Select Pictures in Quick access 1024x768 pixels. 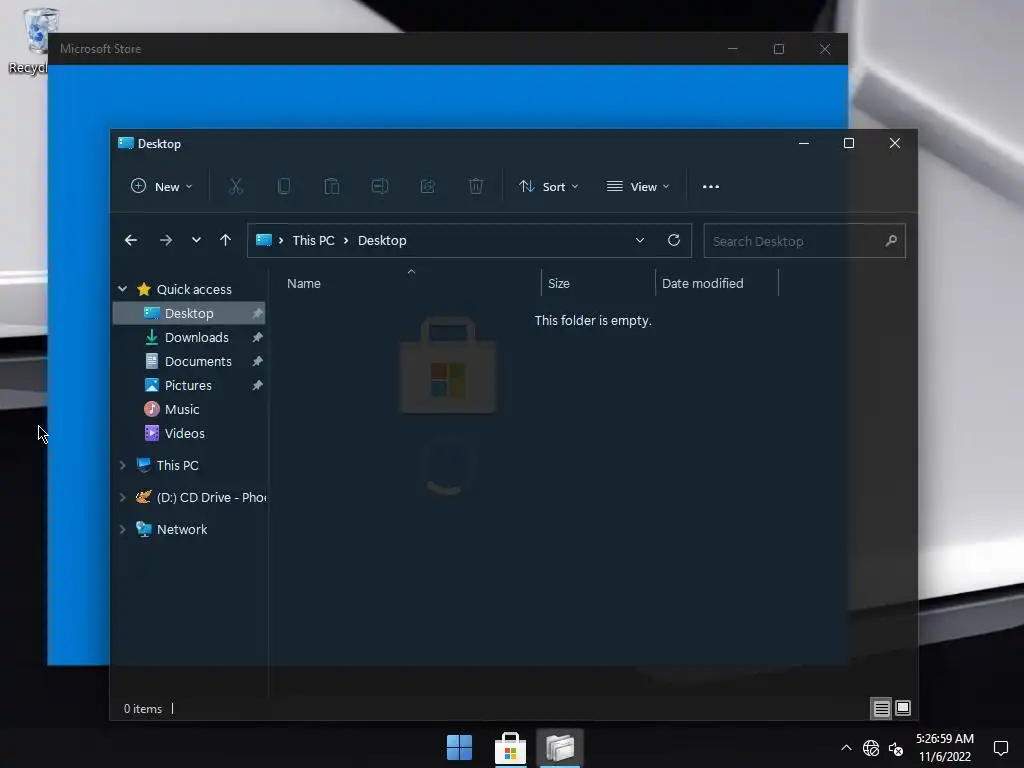pyautogui.click(x=188, y=385)
